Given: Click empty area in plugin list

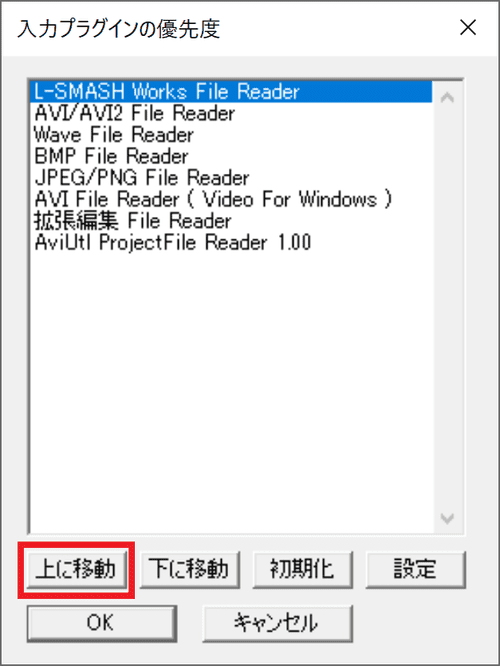Looking at the screenshot, I should pos(232,391).
